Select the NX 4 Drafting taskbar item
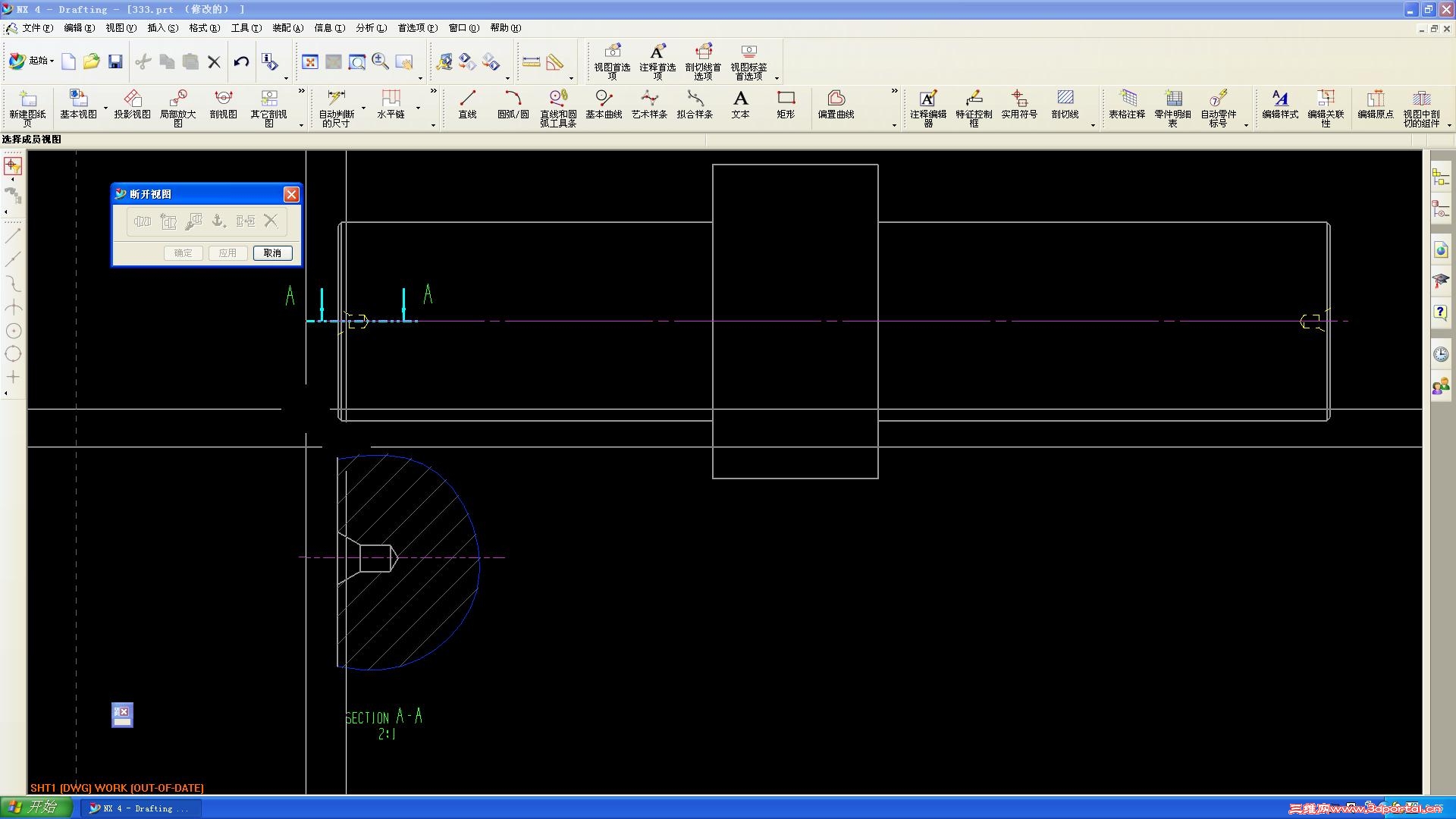Screen dimensions: 1456x819 (x=141, y=808)
